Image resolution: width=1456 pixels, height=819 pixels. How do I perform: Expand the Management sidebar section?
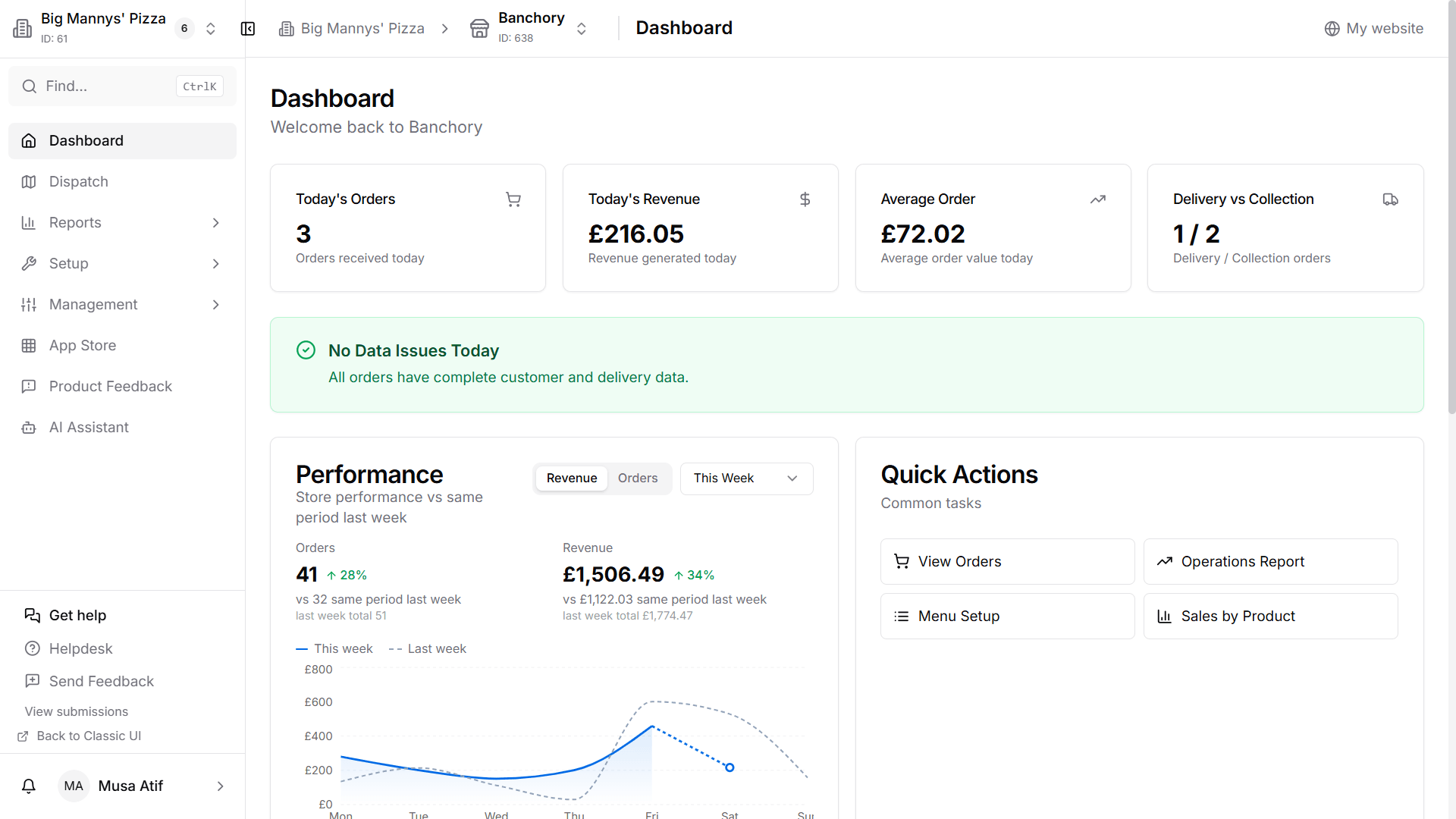click(x=122, y=305)
